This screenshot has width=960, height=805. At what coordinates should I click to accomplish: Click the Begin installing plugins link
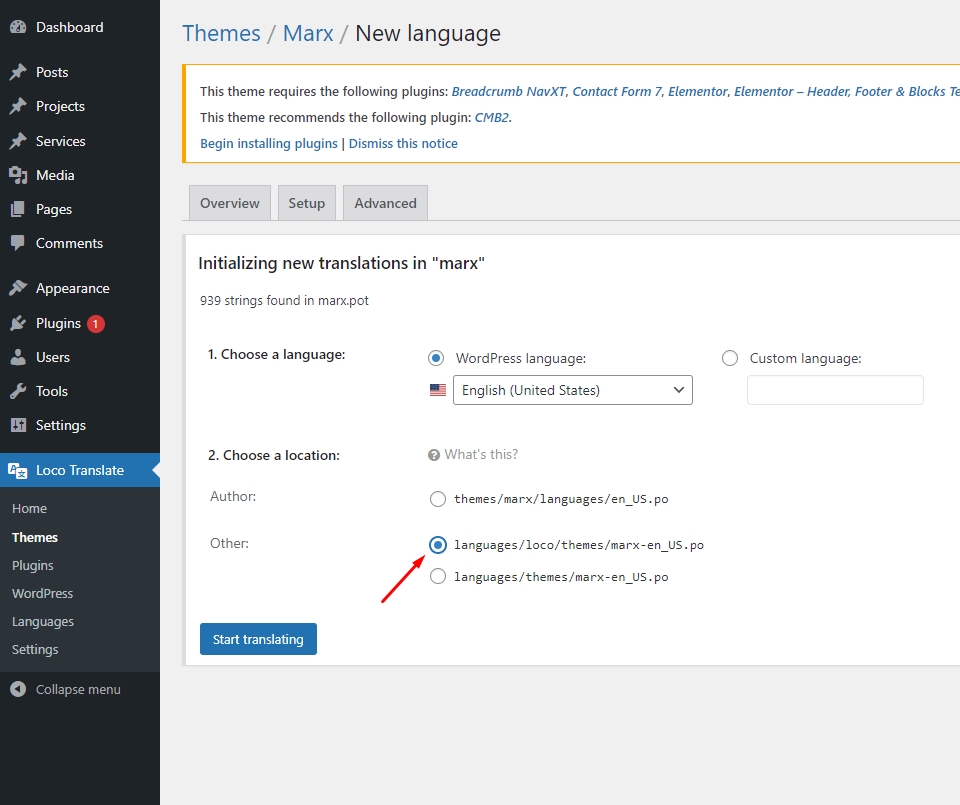click(269, 143)
